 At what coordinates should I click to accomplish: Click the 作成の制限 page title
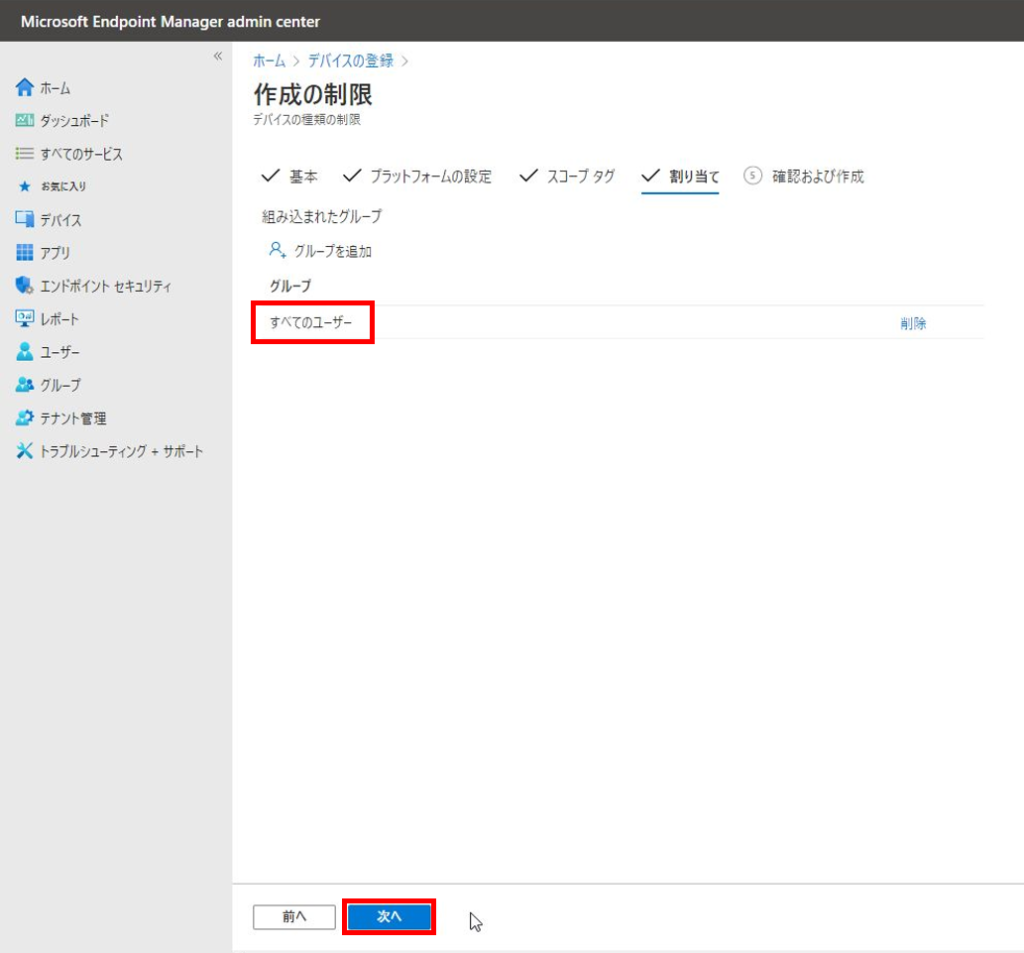(x=313, y=95)
